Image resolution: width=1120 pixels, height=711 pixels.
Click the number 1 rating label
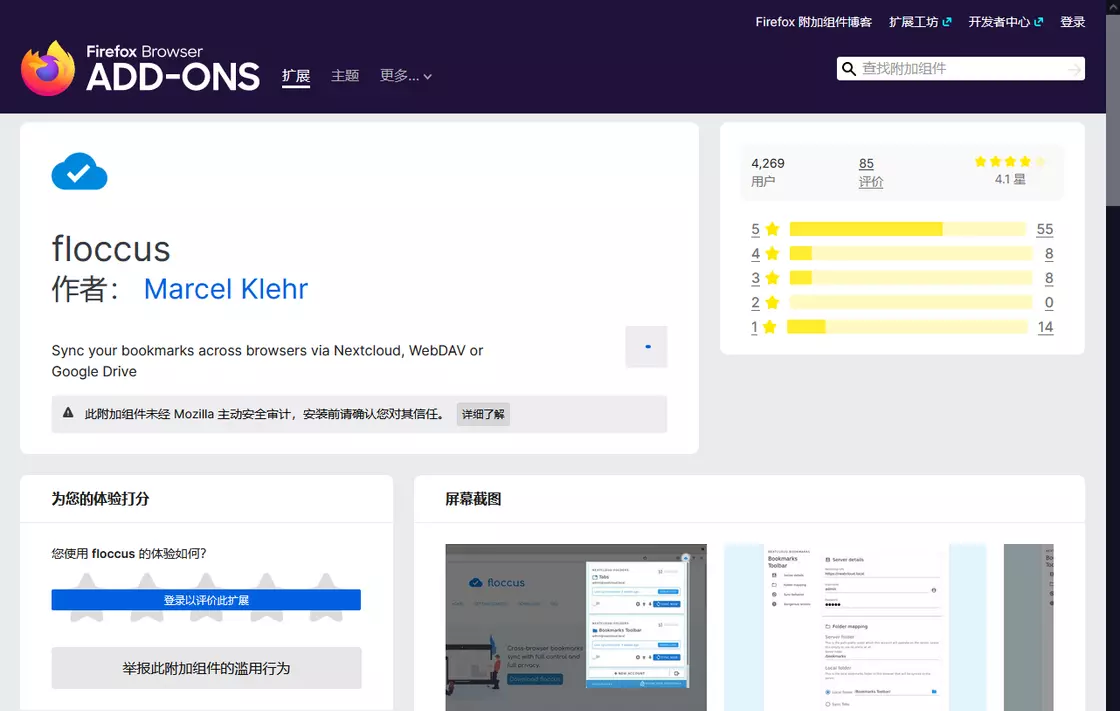pos(754,327)
